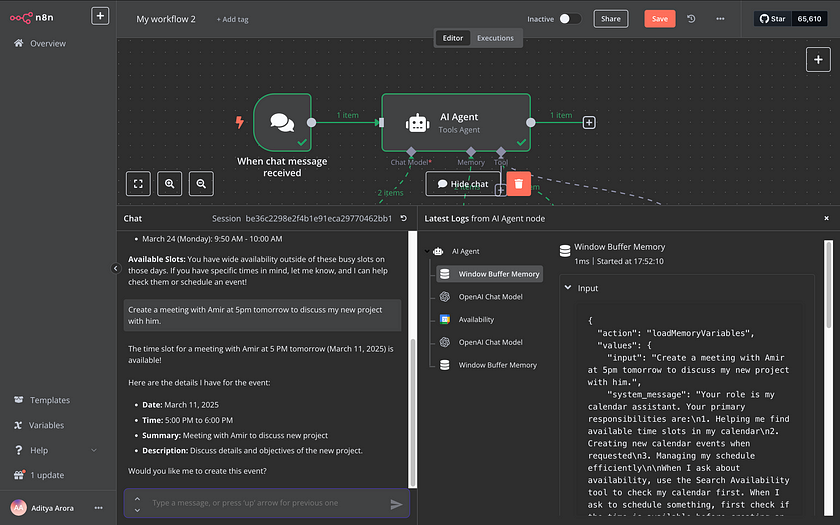Image resolution: width=840 pixels, height=525 pixels.
Task: Open the Help menu item
Action: (x=39, y=451)
